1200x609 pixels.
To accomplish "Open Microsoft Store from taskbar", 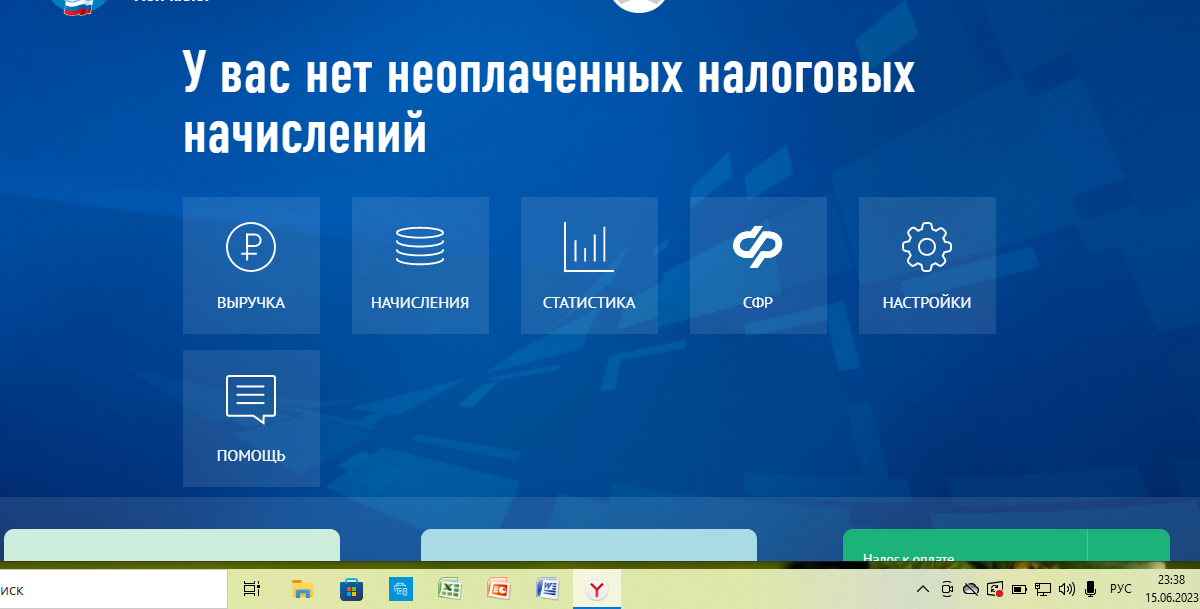I will coord(351,590).
